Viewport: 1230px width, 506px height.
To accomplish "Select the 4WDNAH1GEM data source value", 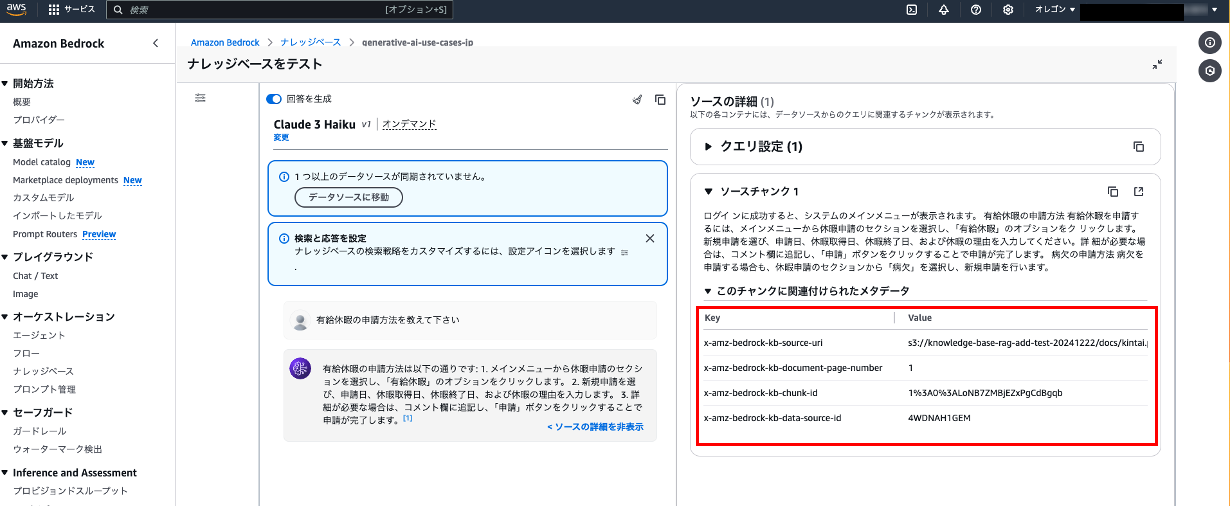I will click(939, 418).
